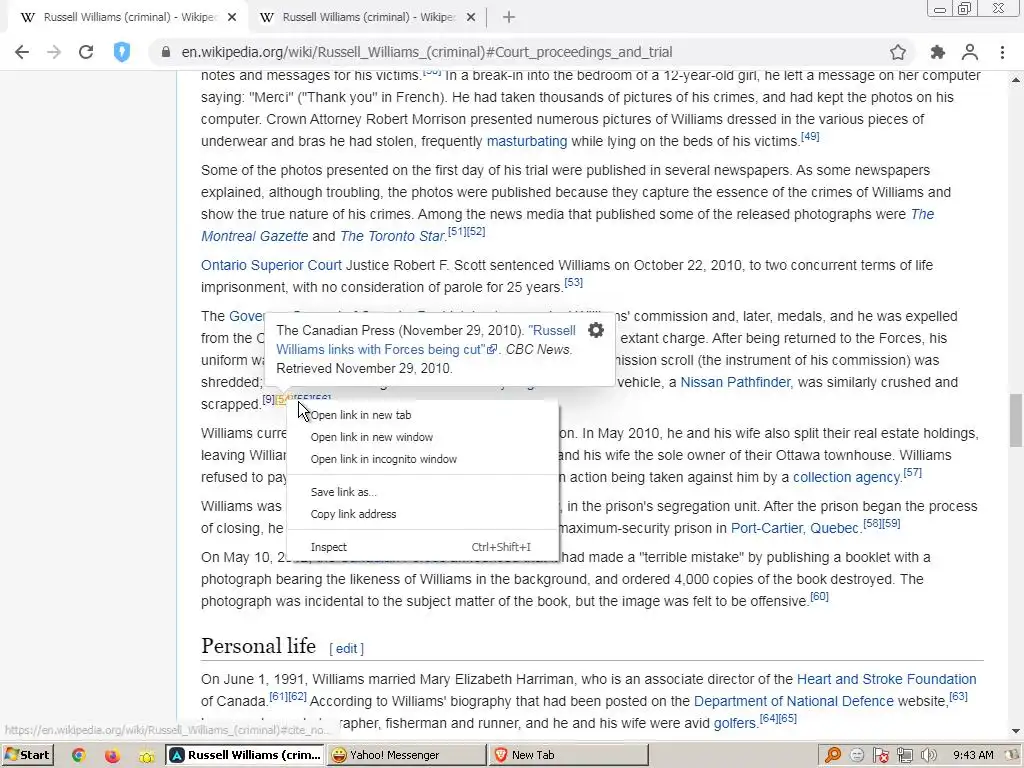Edit the Personal life section
The height and width of the screenshot is (768, 1024).
(x=346, y=648)
